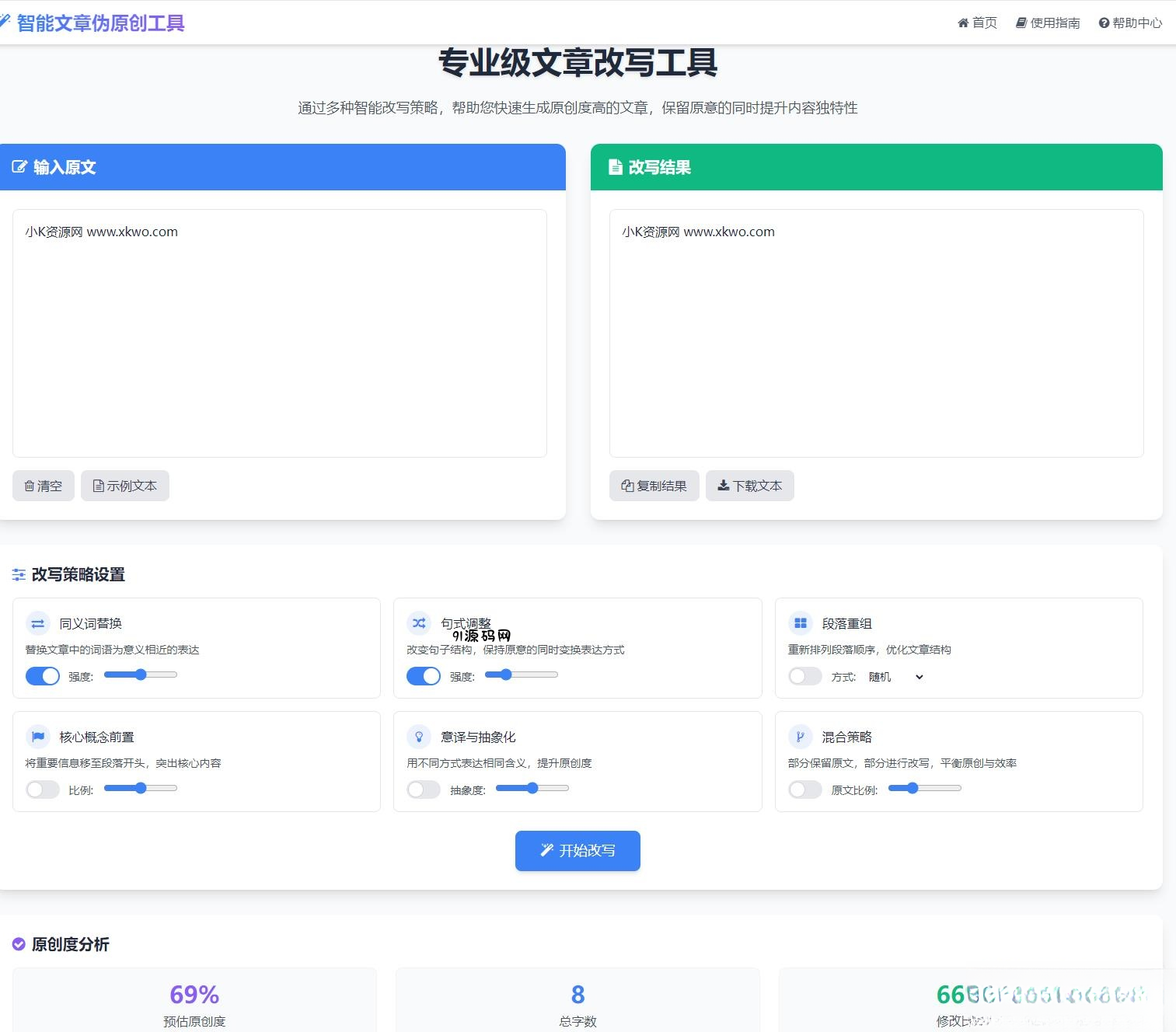
Task: Click the branch icon for 混合策略
Action: tap(801, 737)
